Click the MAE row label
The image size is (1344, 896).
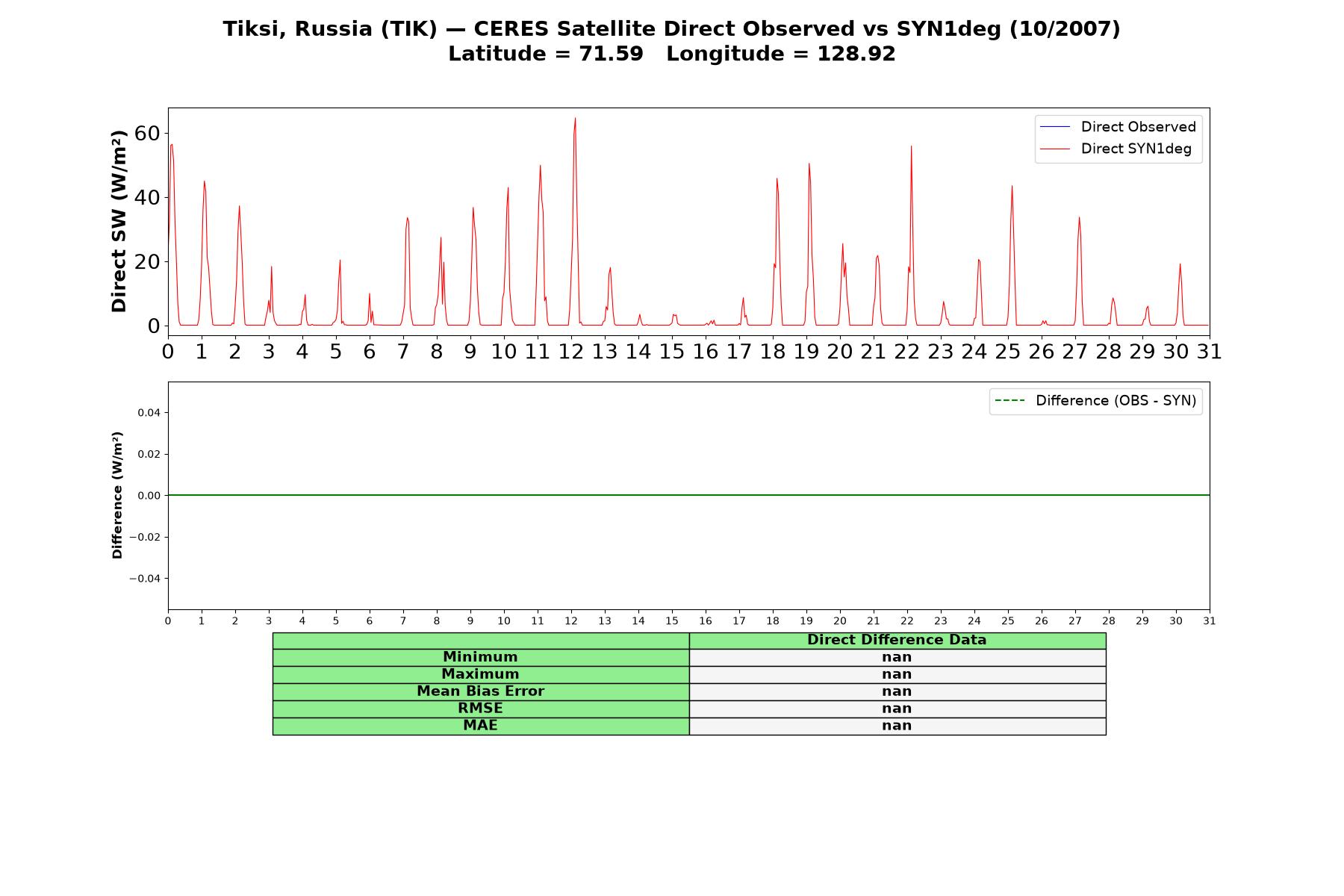[480, 726]
